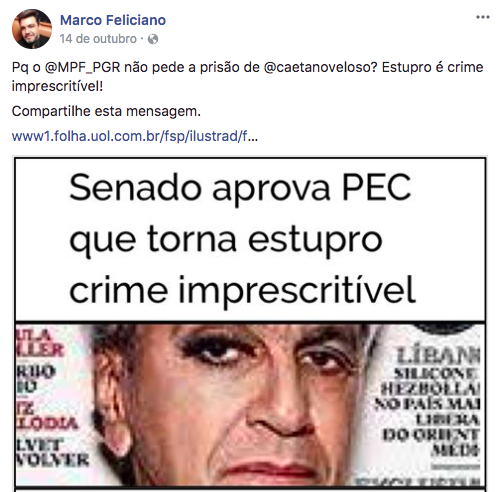The image size is (498, 492).
Task: Open the magazine cover face photo
Action: pos(250,404)
